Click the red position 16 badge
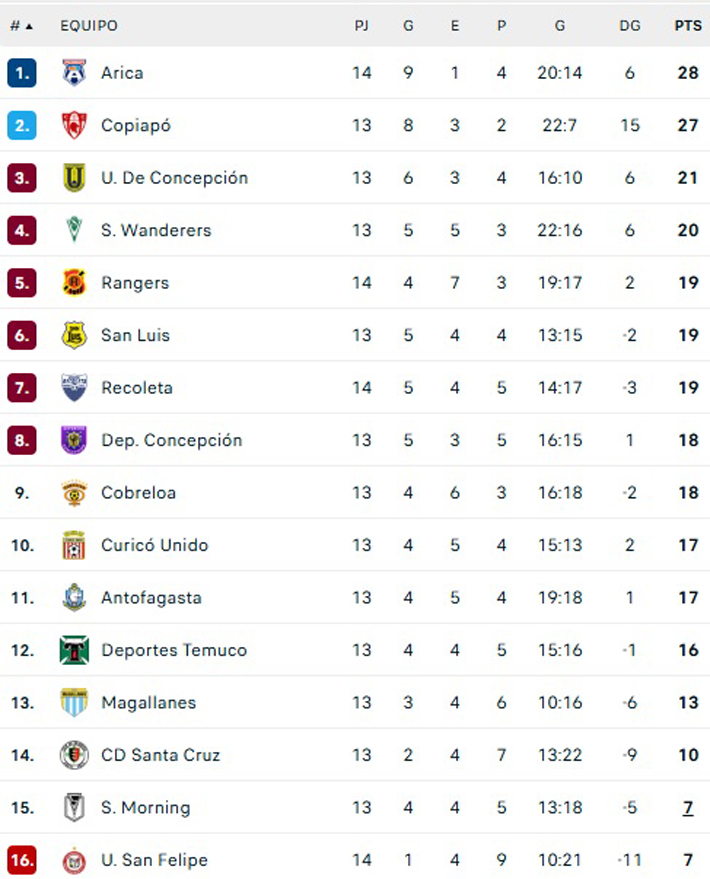 22,860
